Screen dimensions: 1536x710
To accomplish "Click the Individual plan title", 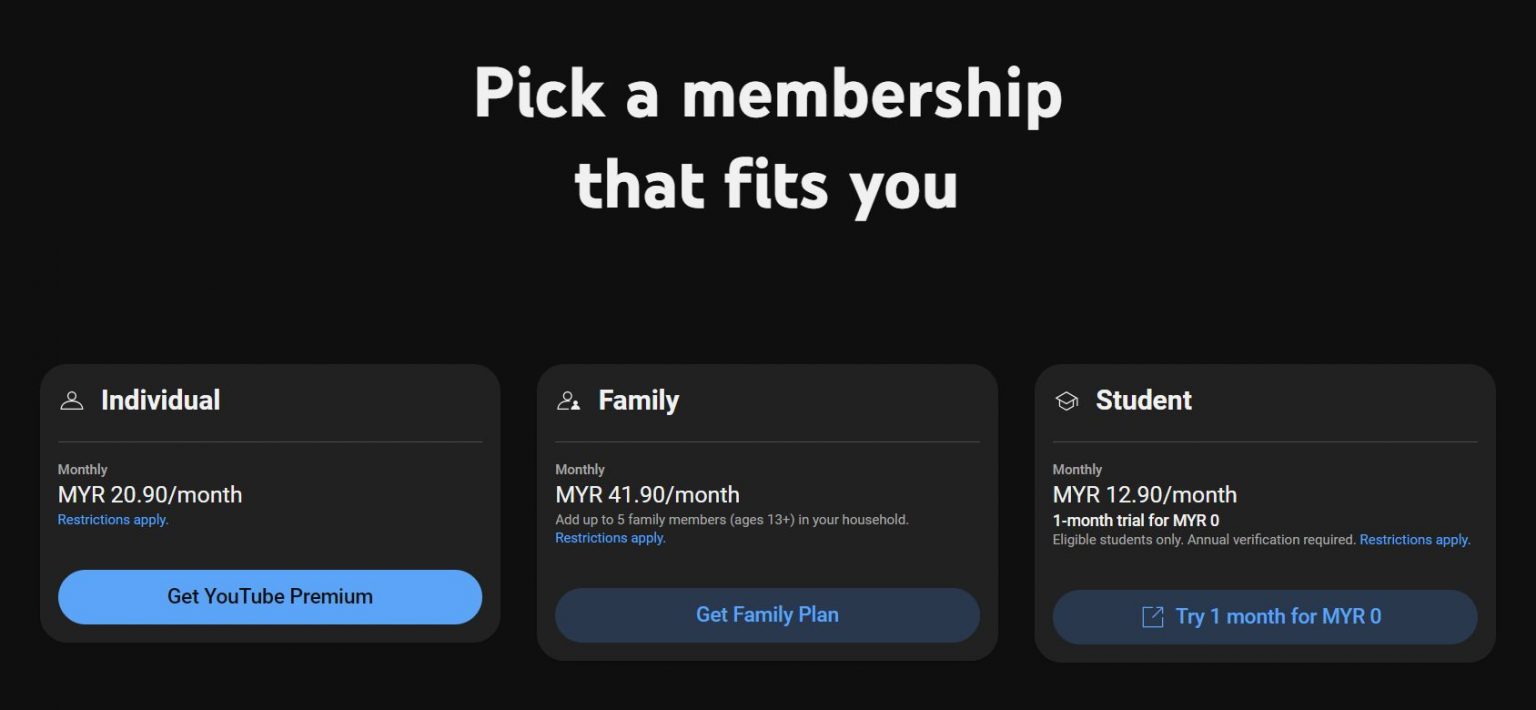I will point(160,400).
